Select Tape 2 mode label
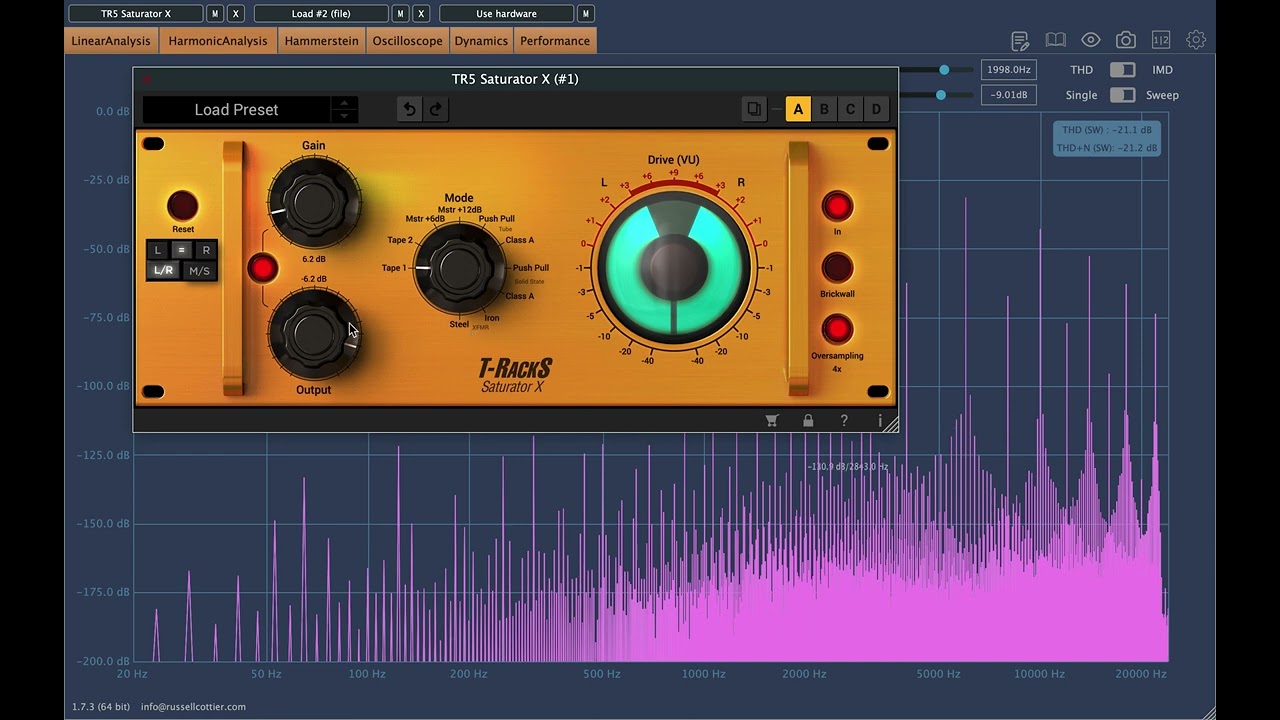 (400, 241)
